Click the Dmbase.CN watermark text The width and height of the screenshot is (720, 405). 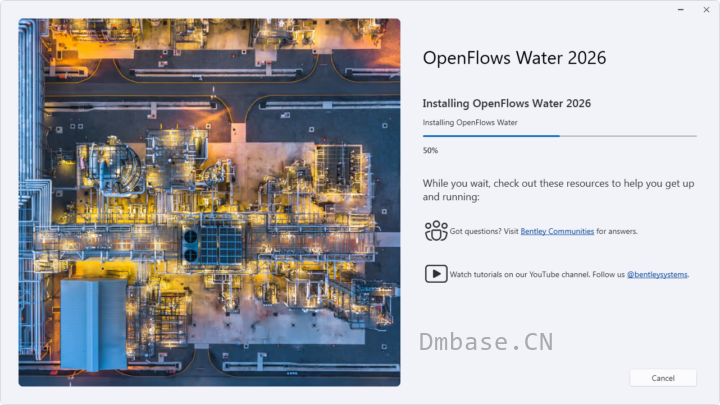tap(486, 342)
